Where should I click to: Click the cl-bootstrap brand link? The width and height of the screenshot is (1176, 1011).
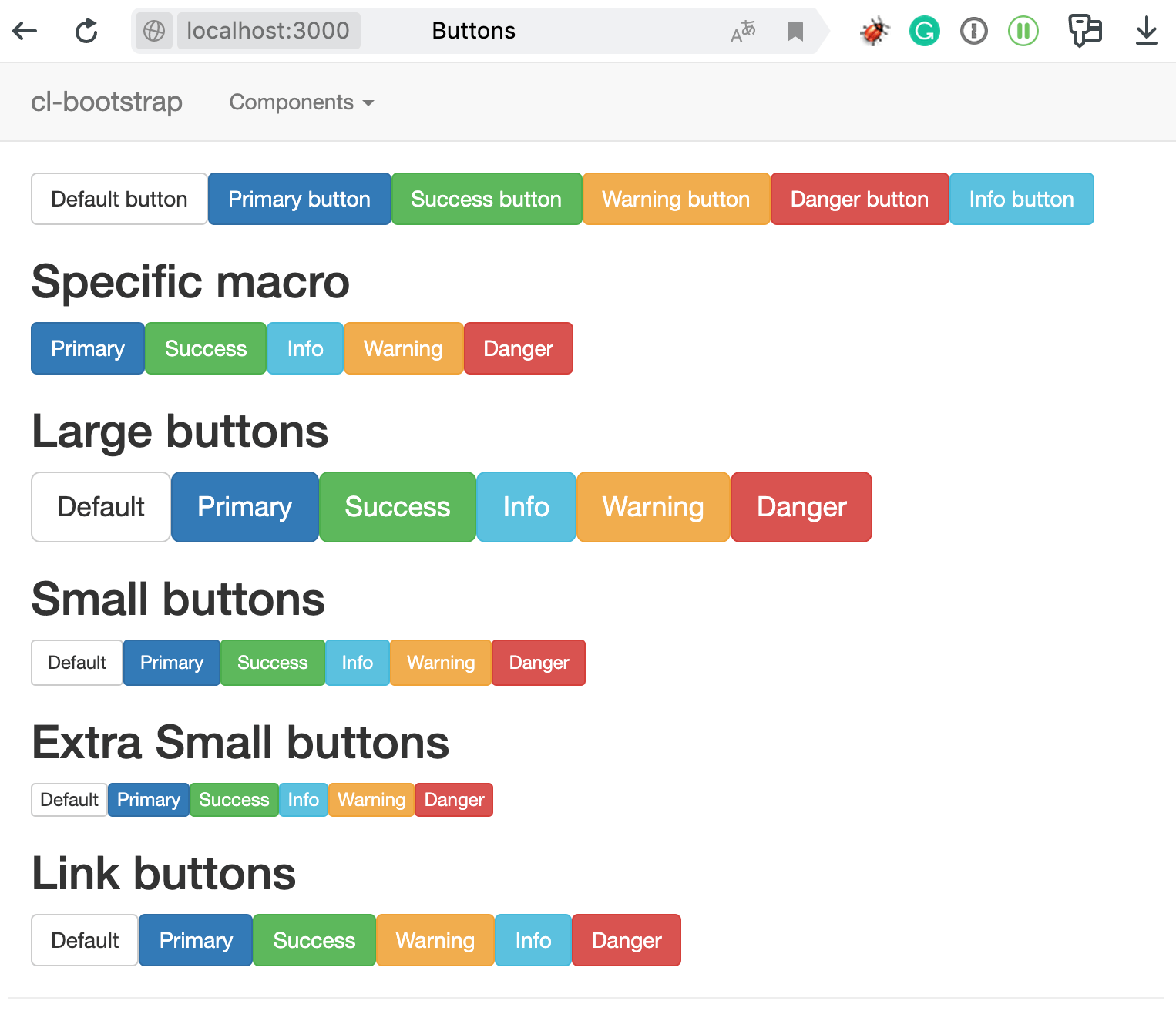coord(107,102)
